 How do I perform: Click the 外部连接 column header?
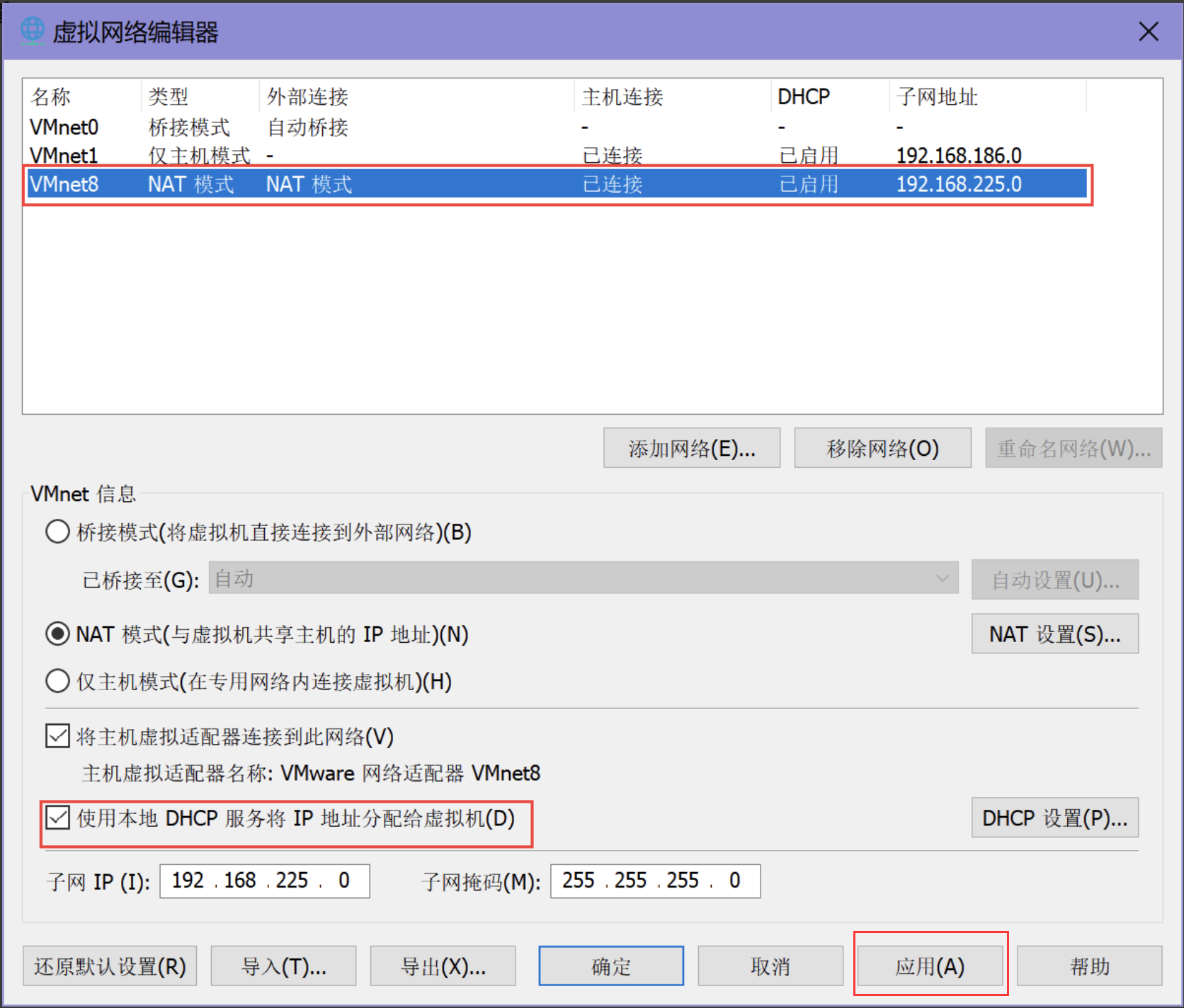pos(417,96)
